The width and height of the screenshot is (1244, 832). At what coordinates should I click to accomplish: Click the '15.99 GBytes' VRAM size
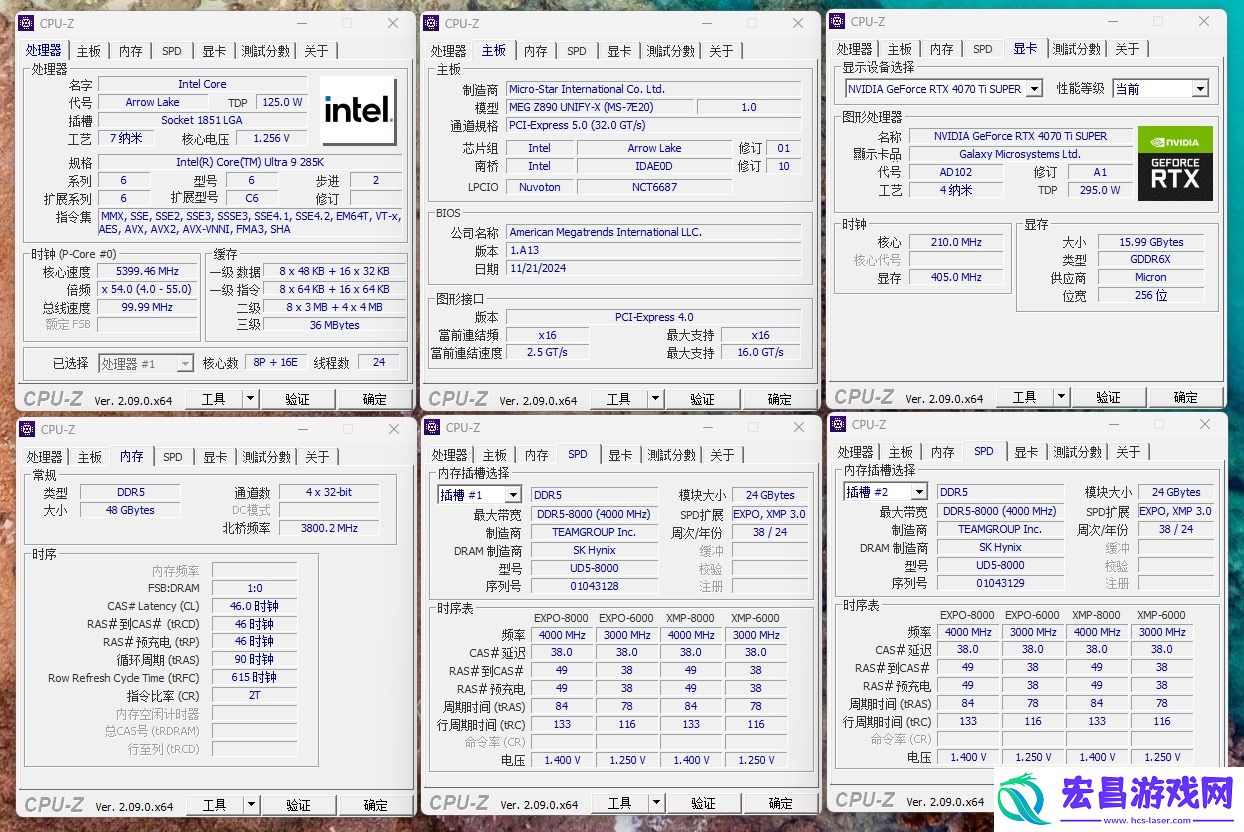click(1150, 242)
